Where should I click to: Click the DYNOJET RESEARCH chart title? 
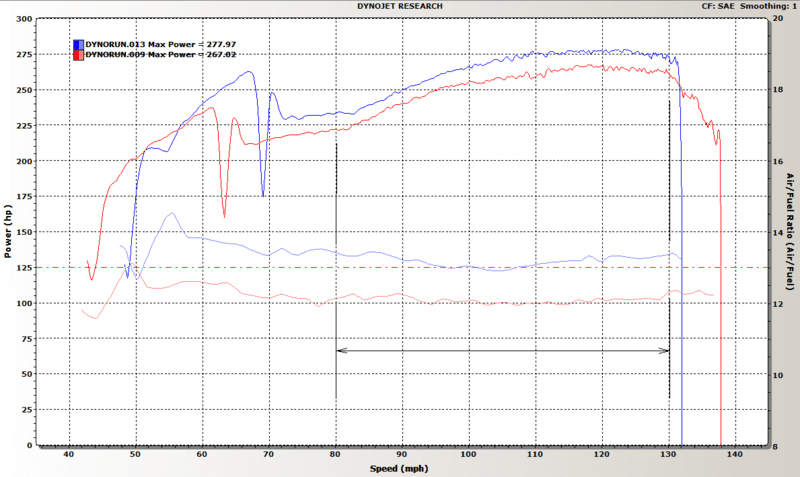pyautogui.click(x=399, y=6)
